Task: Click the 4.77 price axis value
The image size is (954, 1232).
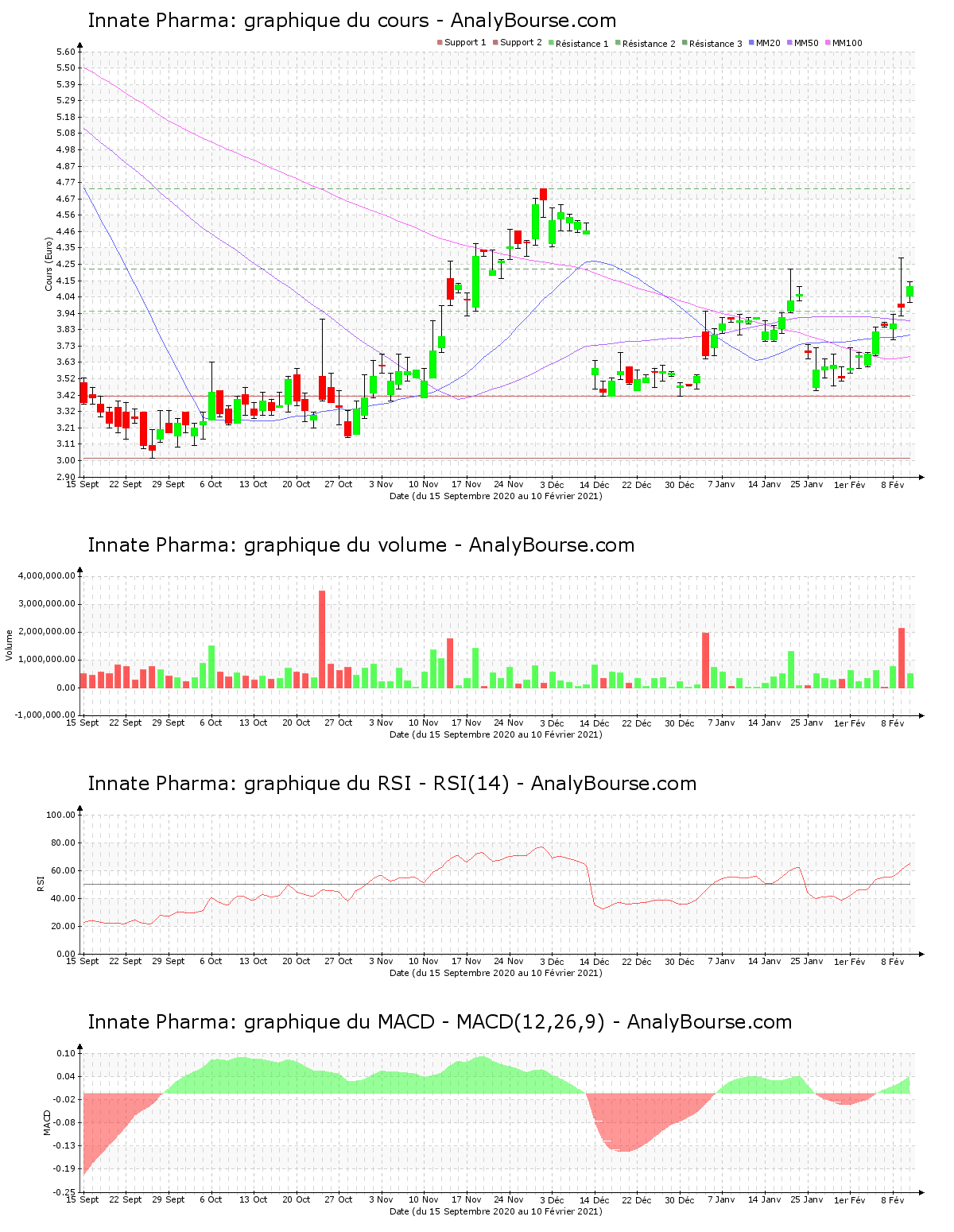Action: point(66,182)
